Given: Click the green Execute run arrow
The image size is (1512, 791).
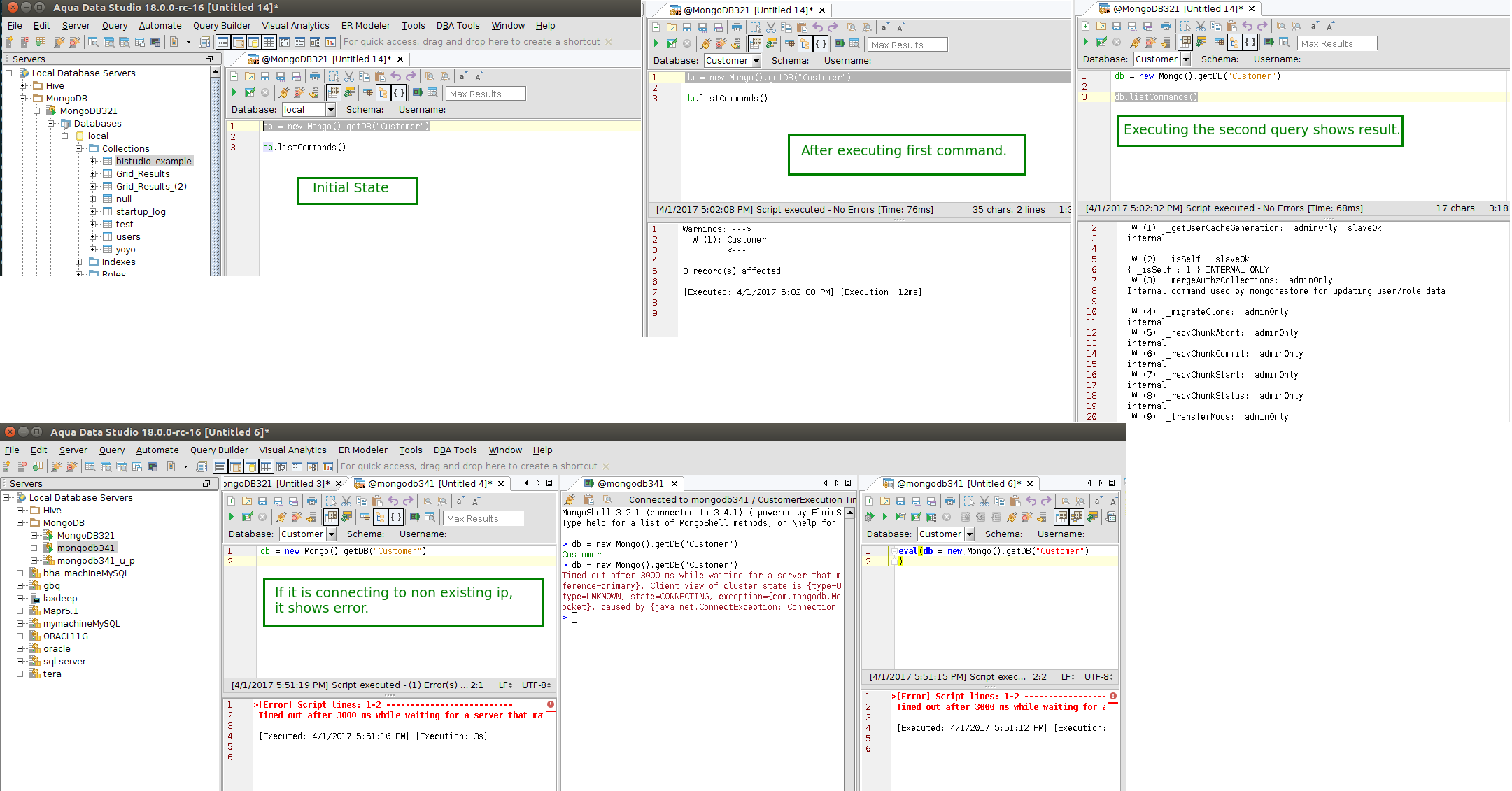Looking at the screenshot, I should [x=234, y=93].
